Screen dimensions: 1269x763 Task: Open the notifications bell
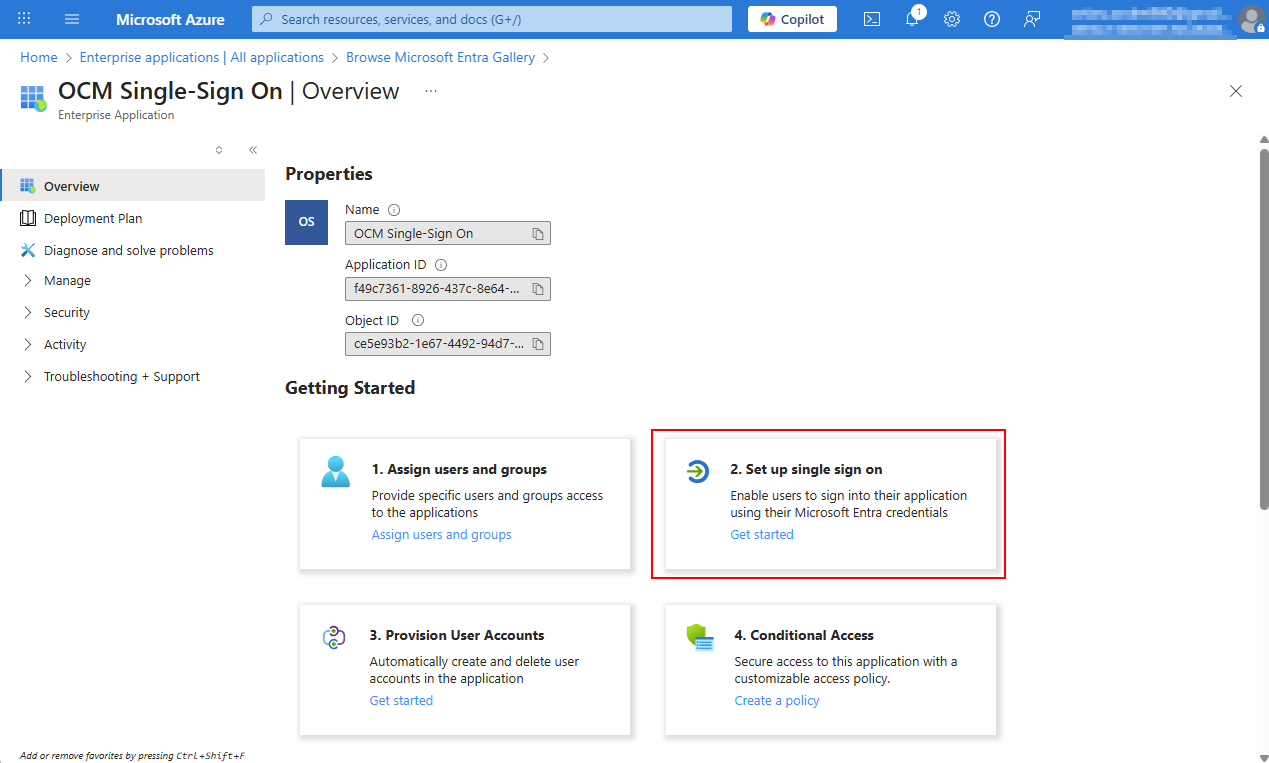click(x=913, y=19)
